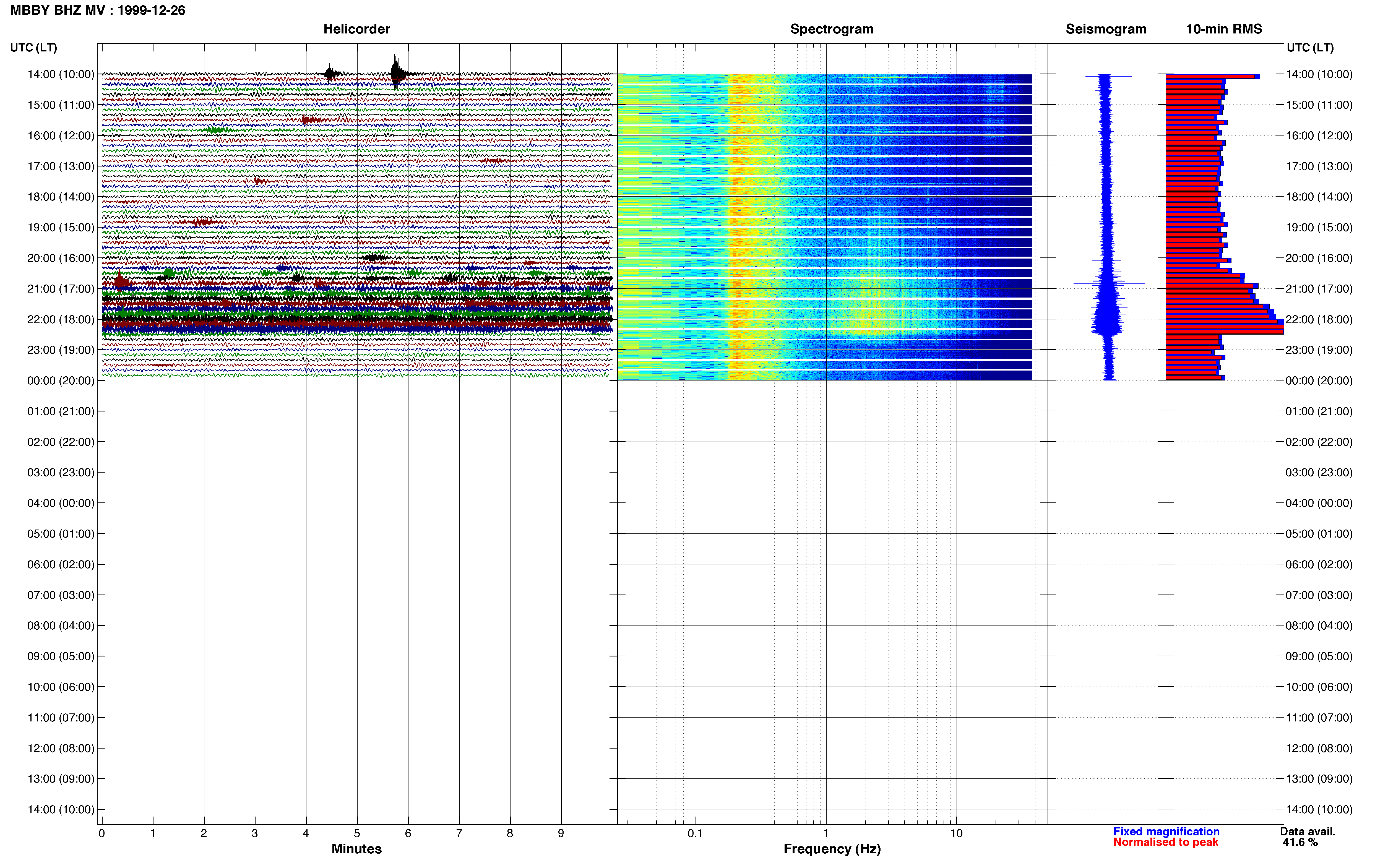
Task: Click RMS-side time label "23:00 (19:00)"
Action: point(1319,350)
